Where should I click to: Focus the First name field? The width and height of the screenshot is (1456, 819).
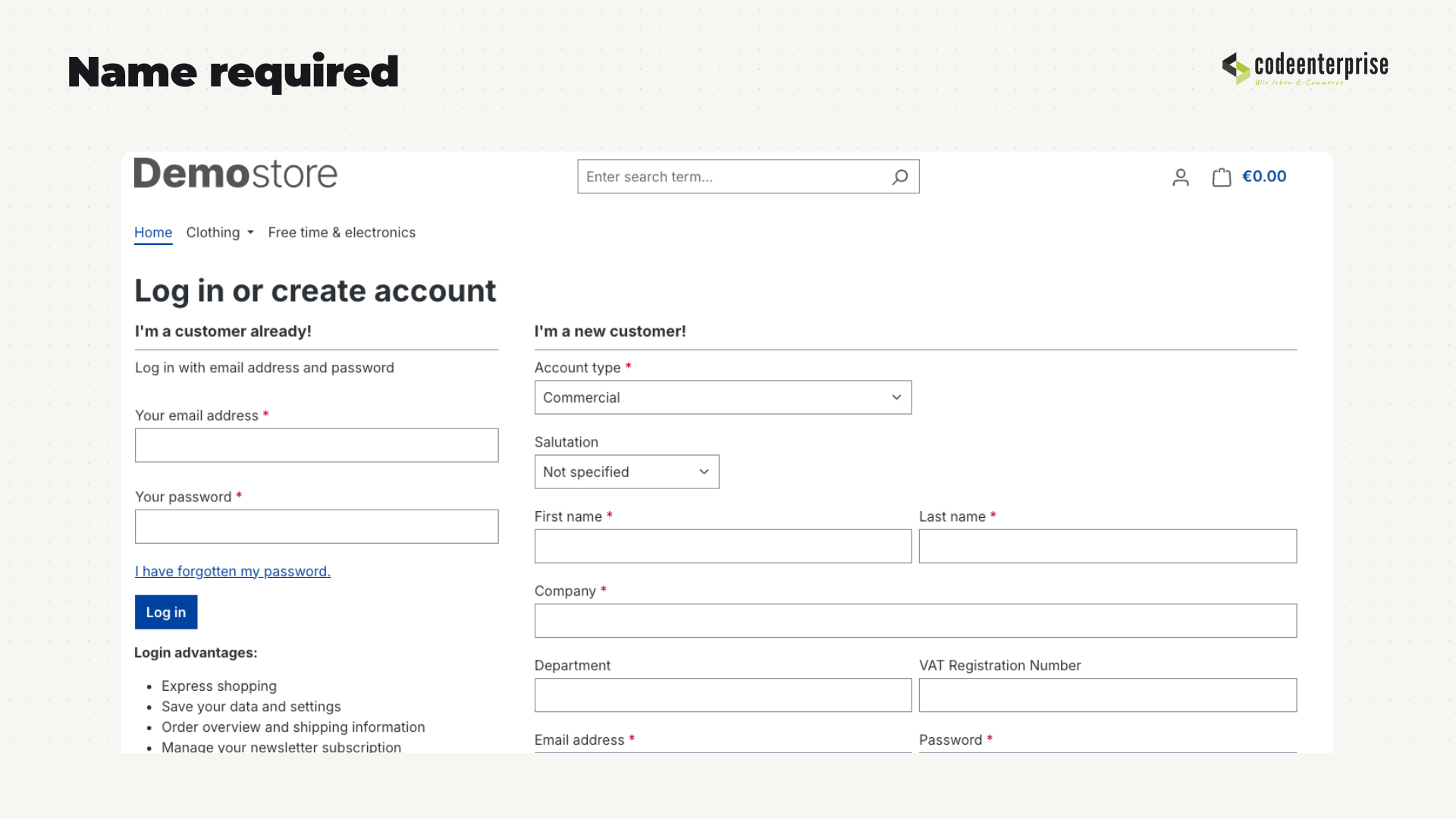[723, 546]
